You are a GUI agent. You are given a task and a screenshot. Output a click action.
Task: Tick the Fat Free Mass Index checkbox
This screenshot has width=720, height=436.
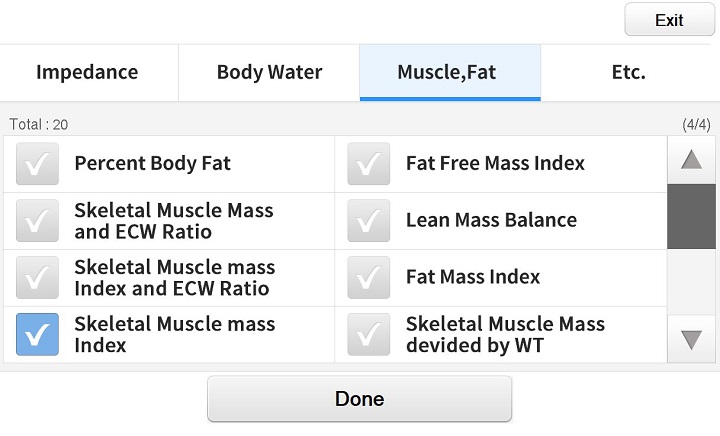369,164
